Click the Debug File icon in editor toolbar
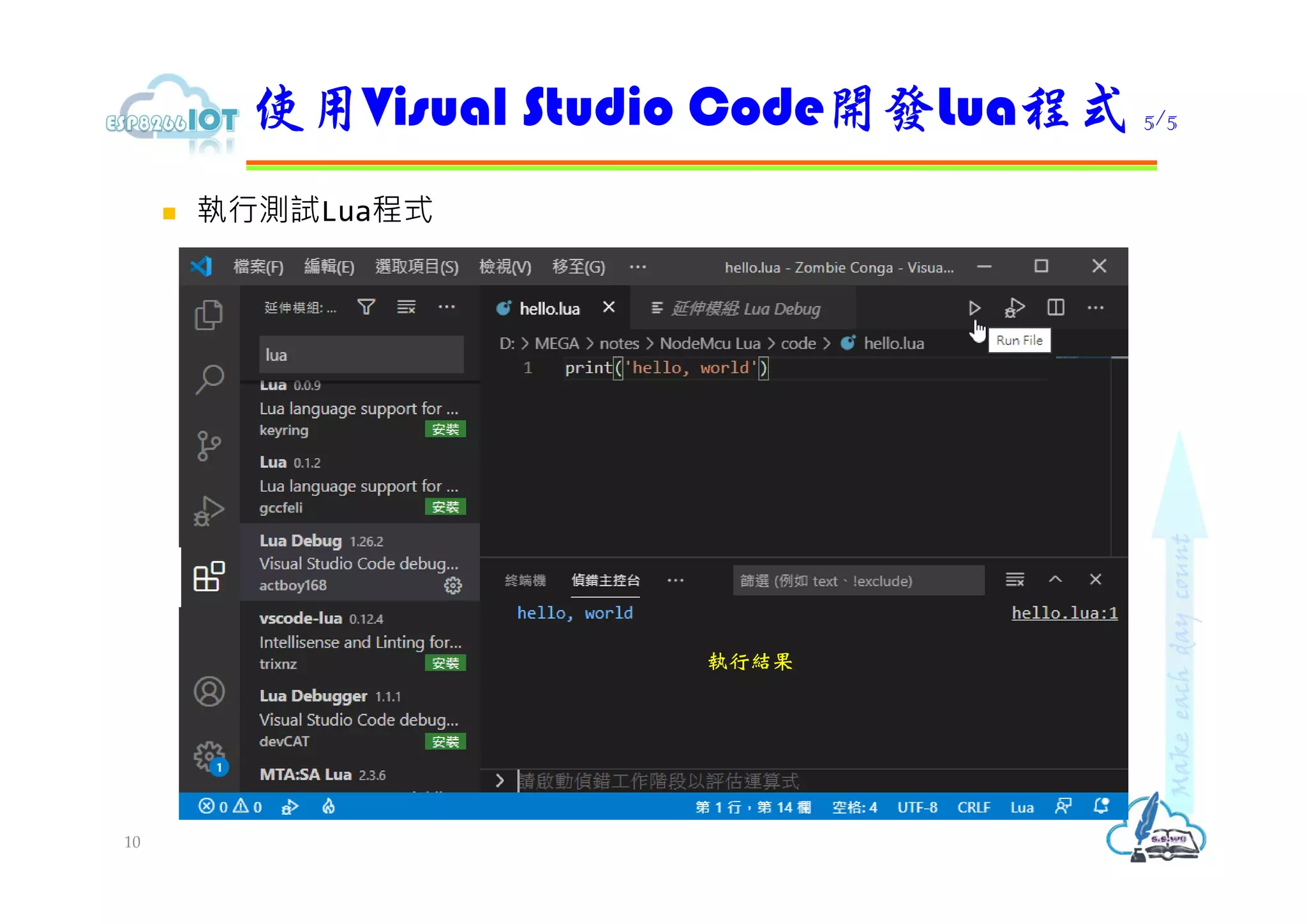Viewport: 1307px width, 924px height. pyautogui.click(x=1015, y=308)
